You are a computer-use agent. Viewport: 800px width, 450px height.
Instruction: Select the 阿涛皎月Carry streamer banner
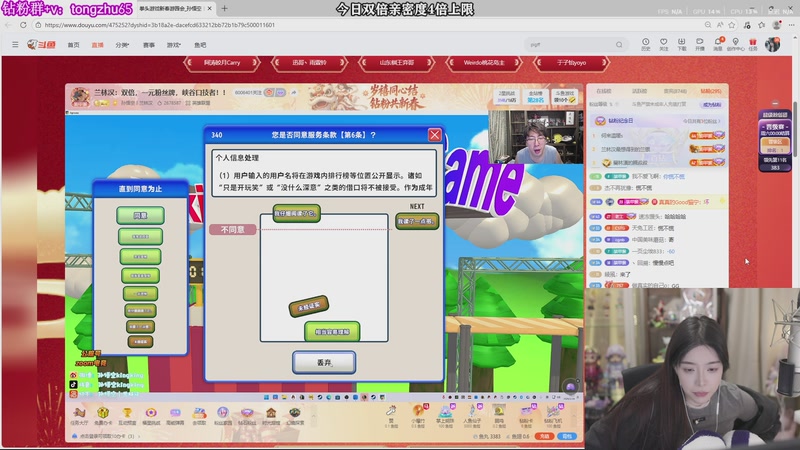click(x=222, y=63)
